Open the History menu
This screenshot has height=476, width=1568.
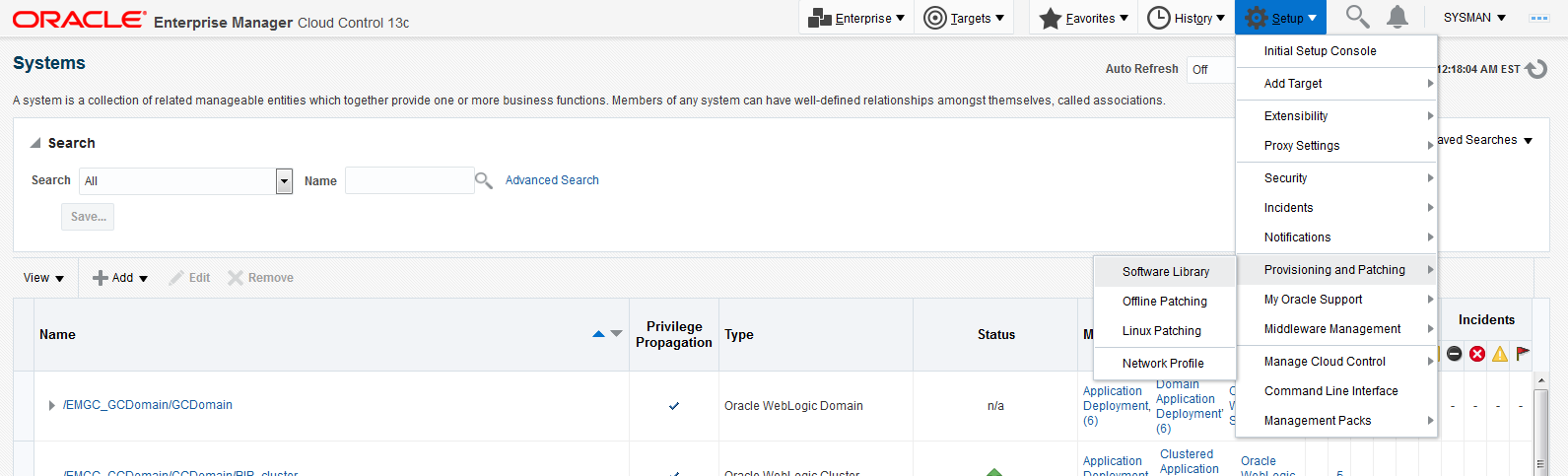1187,18
